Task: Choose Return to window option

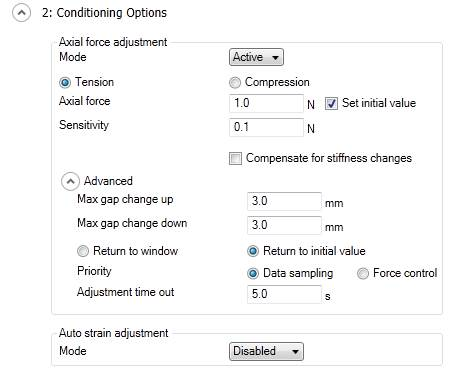Action: coord(83,251)
